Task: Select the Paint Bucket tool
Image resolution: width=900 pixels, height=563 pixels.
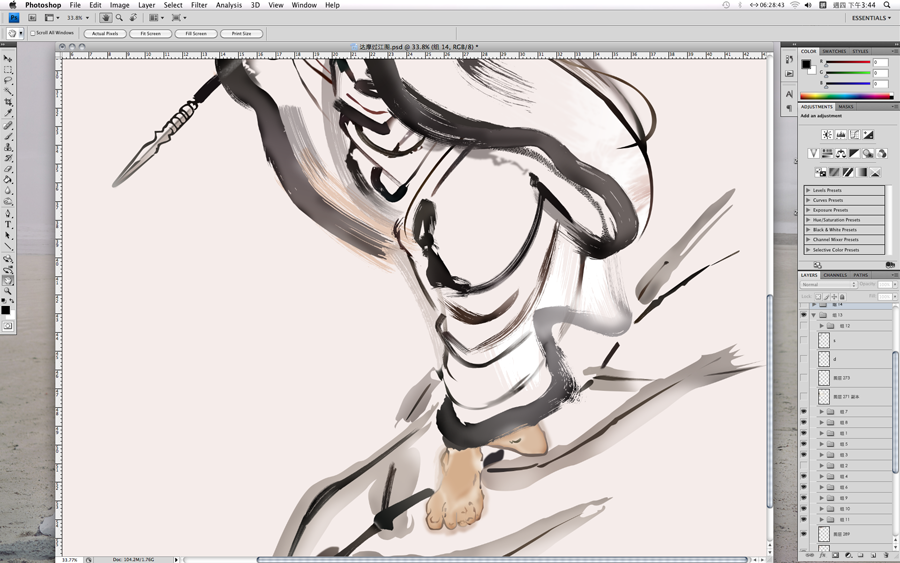Action: coord(7,180)
